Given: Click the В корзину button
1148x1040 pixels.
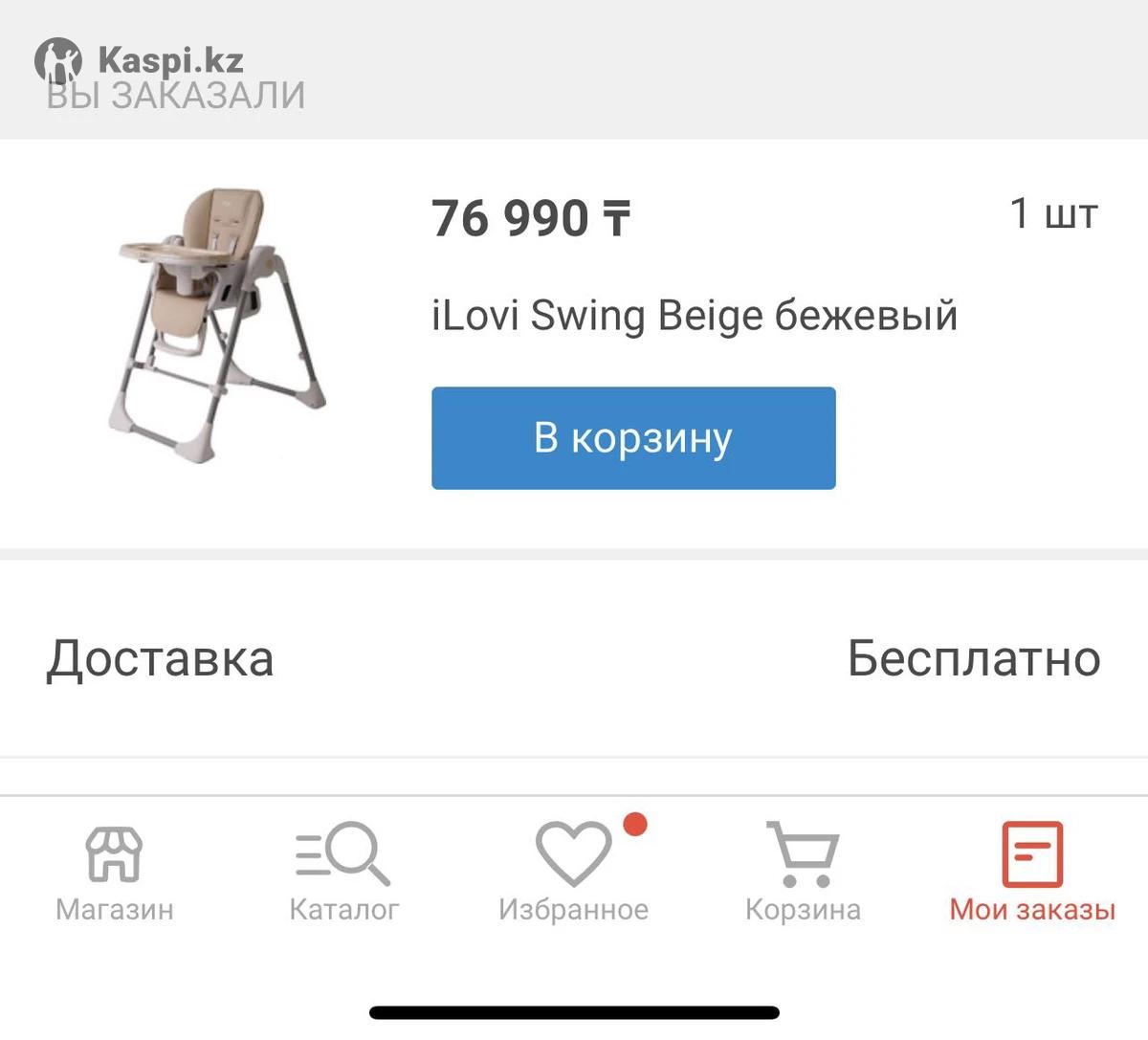Looking at the screenshot, I should click(x=633, y=438).
